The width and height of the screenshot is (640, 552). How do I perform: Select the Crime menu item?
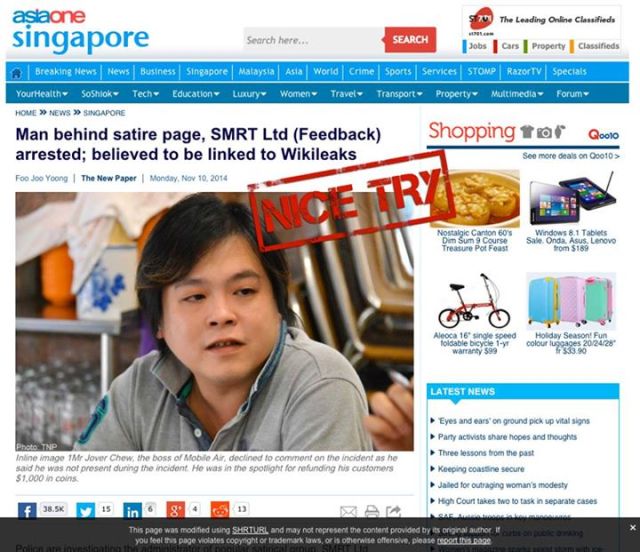[x=361, y=71]
